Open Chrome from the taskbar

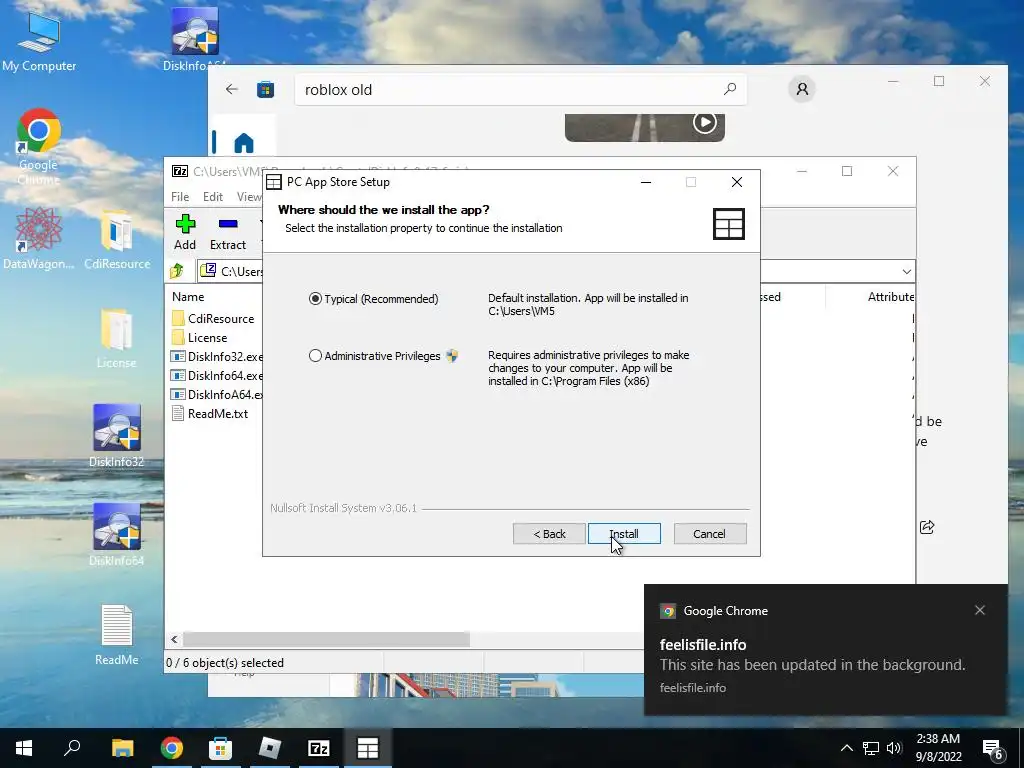171,748
